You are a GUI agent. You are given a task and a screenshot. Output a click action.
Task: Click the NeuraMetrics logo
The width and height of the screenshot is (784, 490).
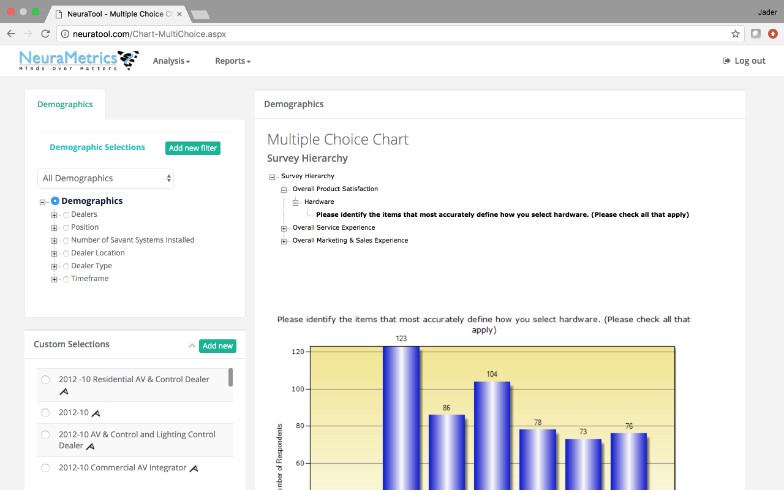pyautogui.click(x=78, y=60)
